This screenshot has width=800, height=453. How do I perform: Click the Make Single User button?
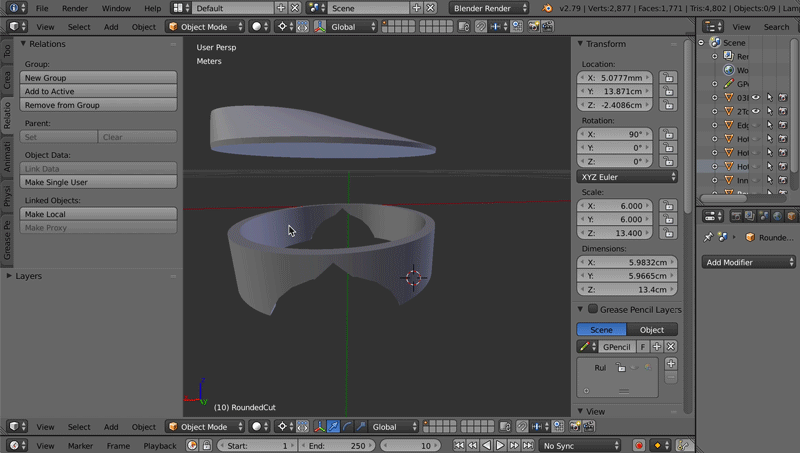(98, 182)
